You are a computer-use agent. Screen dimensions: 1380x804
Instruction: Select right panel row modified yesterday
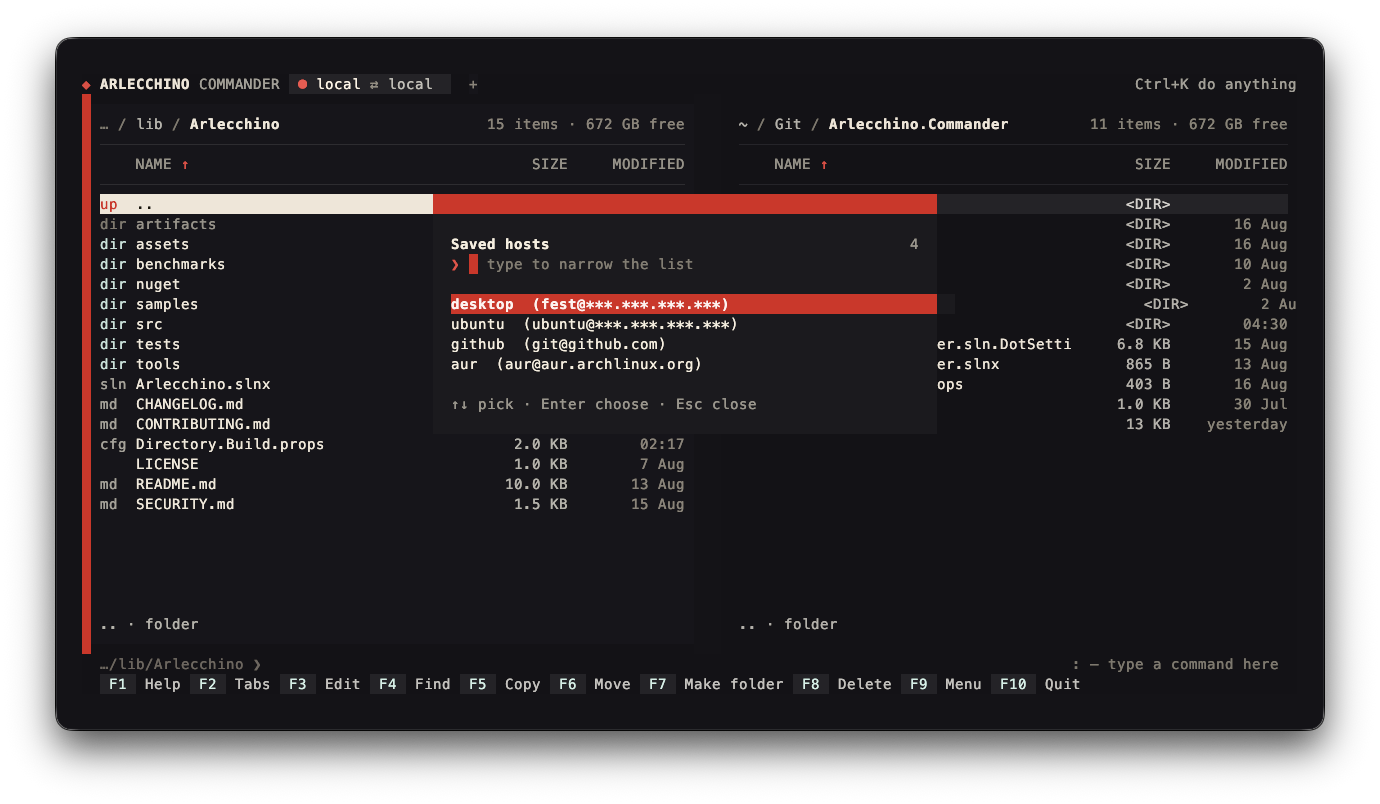1113,424
